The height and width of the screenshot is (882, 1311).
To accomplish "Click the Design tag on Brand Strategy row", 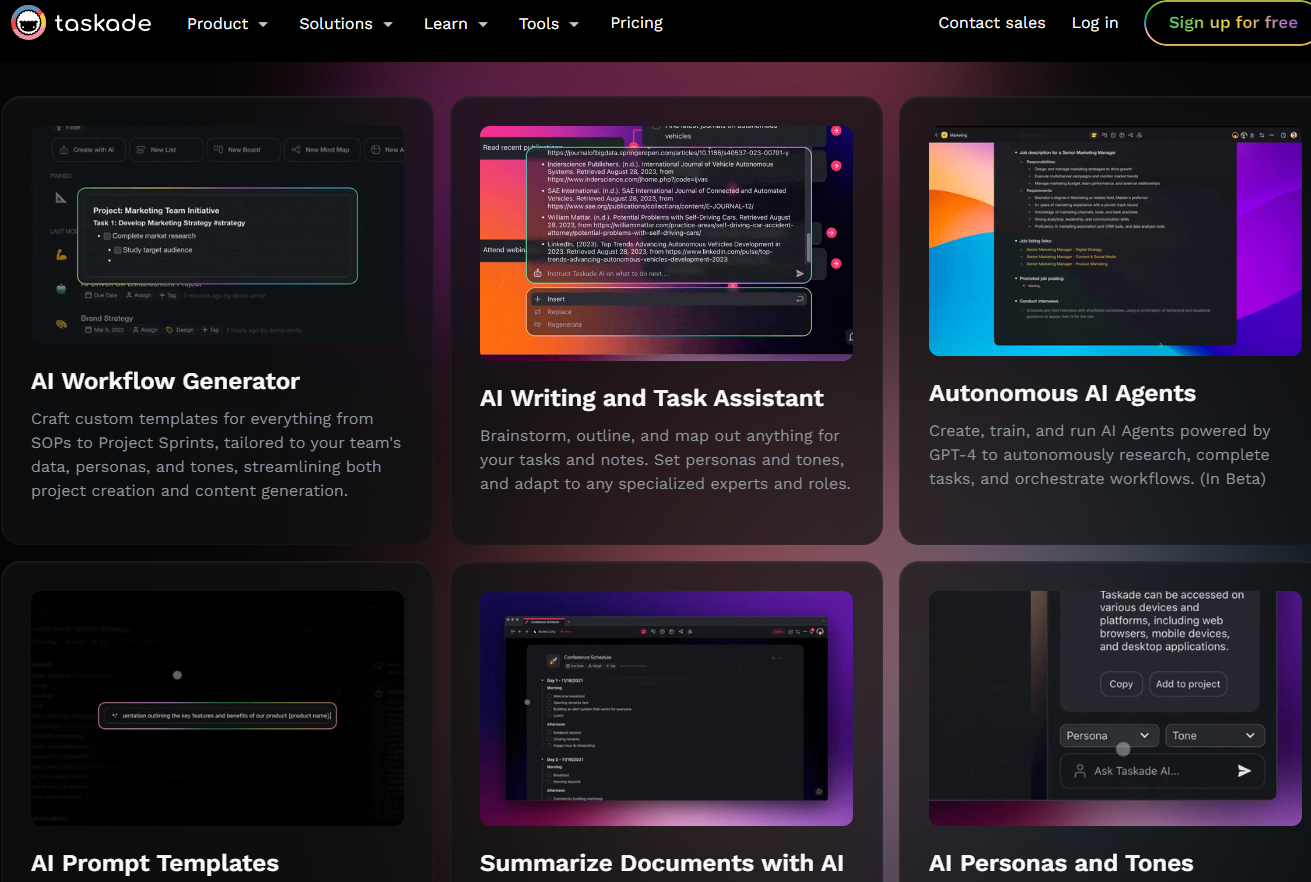I will point(180,329).
